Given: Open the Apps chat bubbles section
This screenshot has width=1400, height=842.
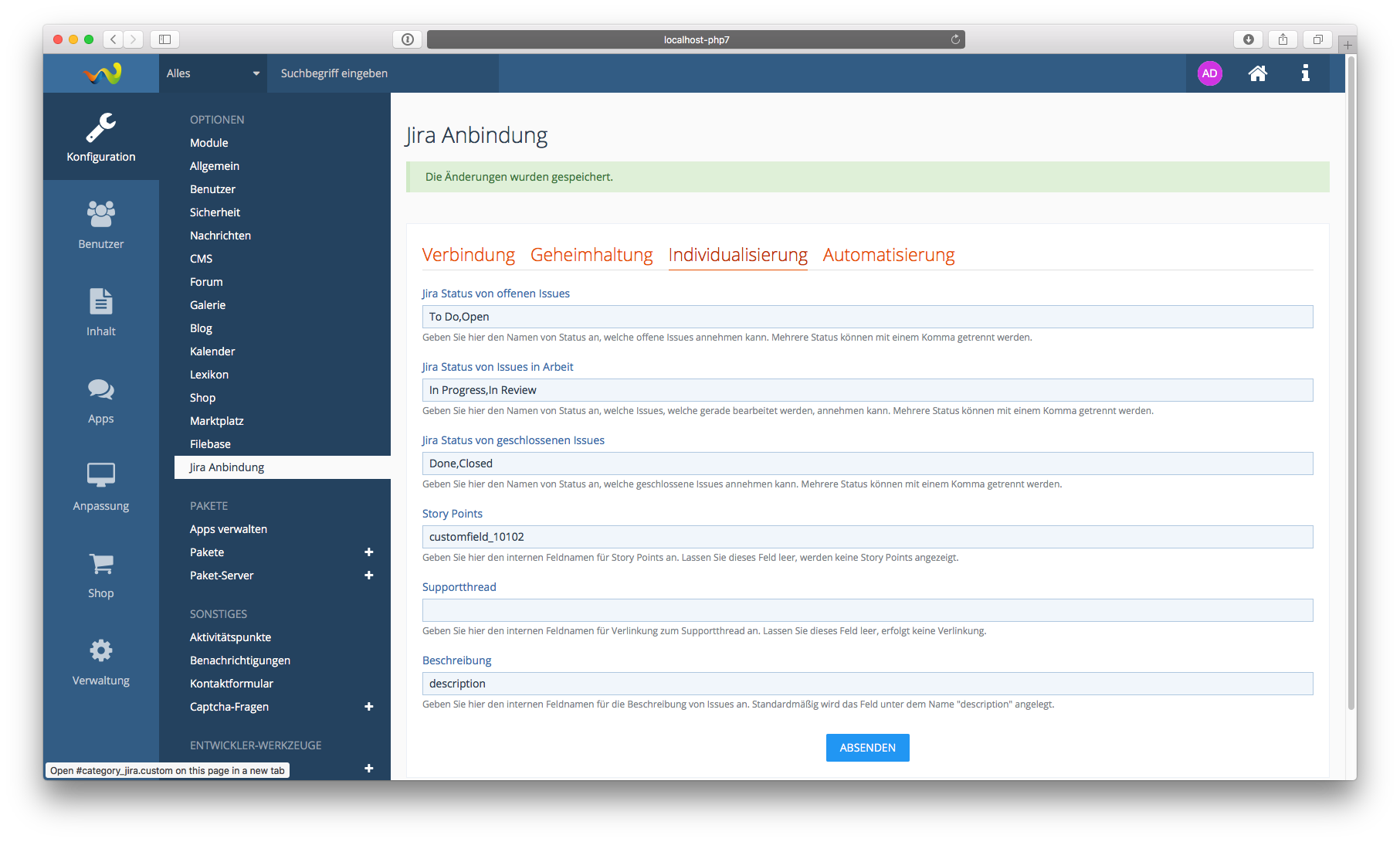Looking at the screenshot, I should click(100, 399).
